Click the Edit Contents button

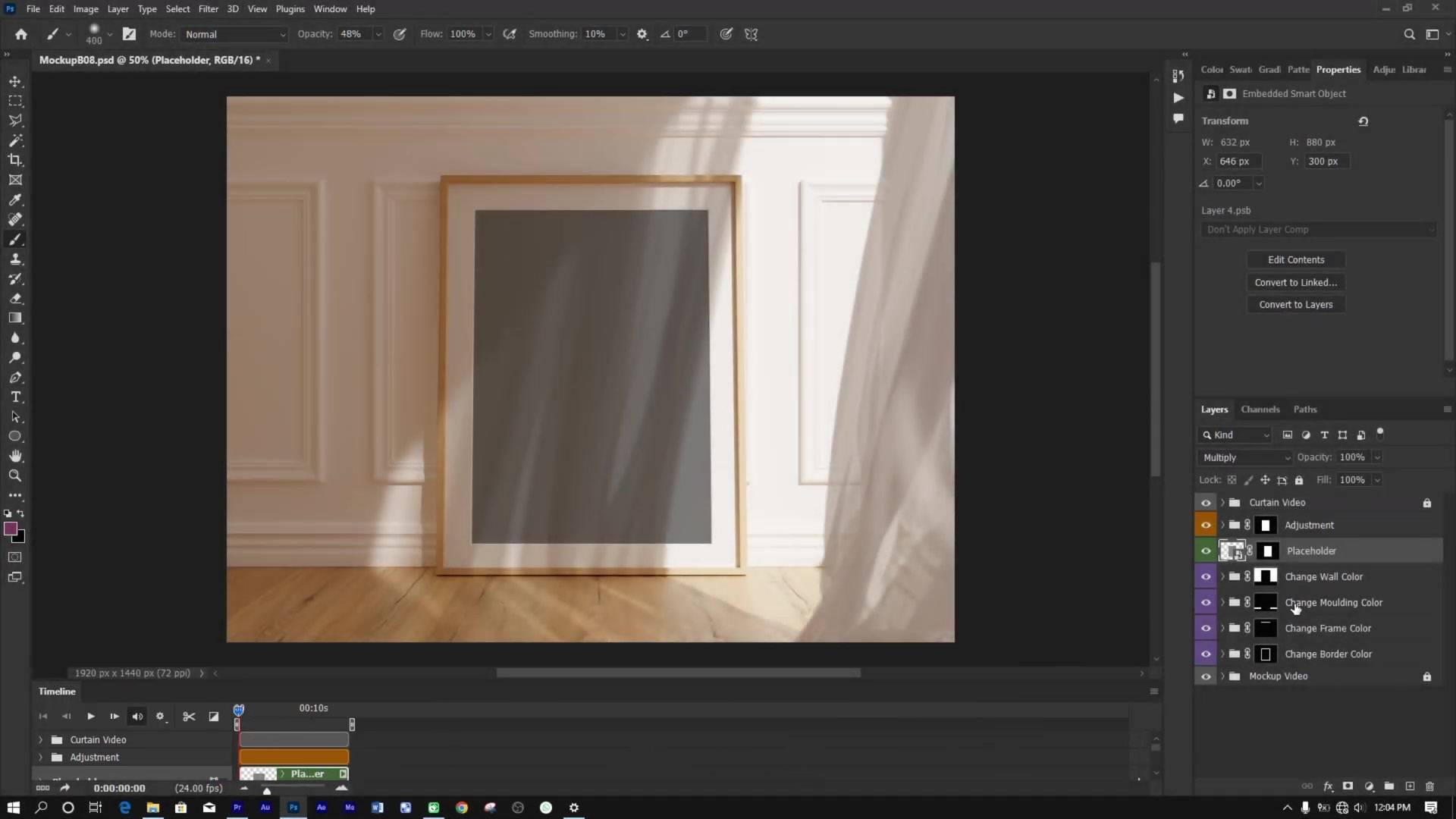[1295, 259]
